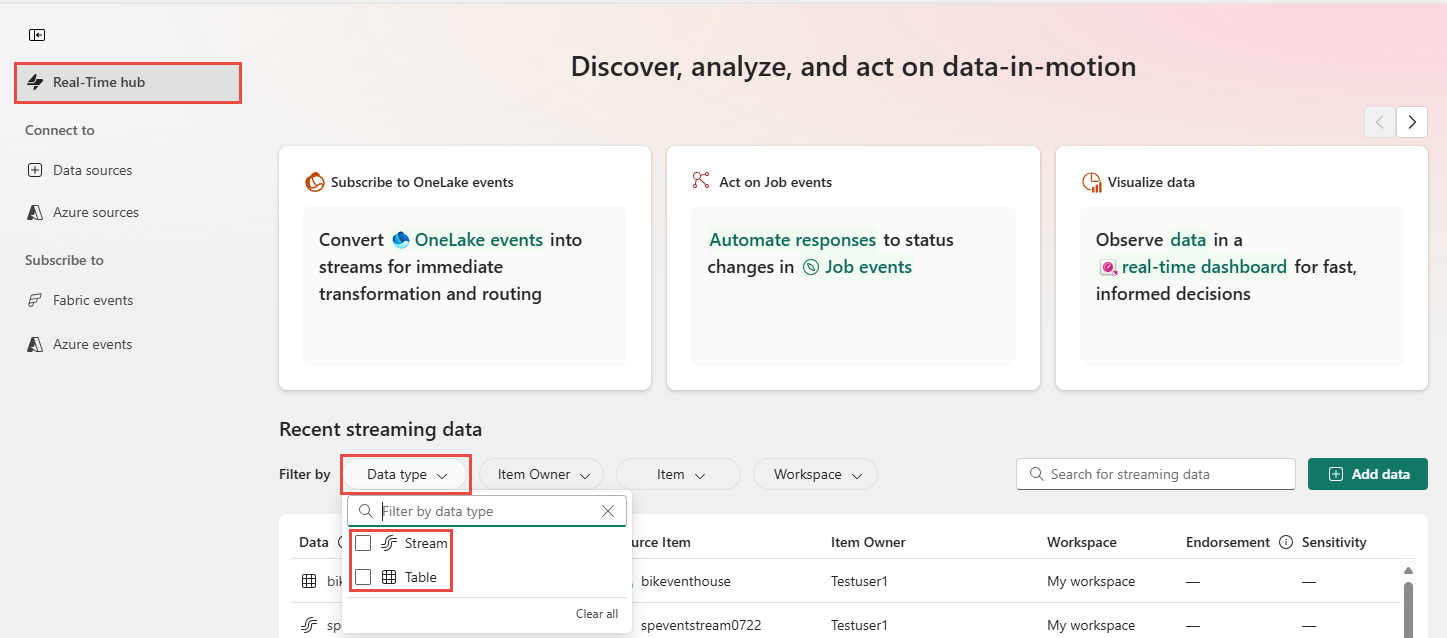Click My workspace in the bikeventhouse row
The image size is (1447, 638).
click(1091, 581)
